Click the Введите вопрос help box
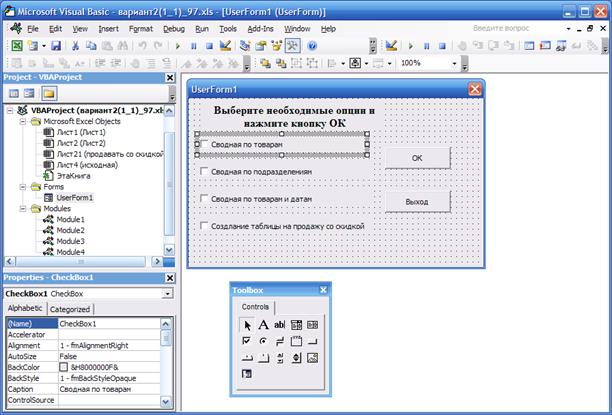This screenshot has width=612, height=415. [516, 28]
